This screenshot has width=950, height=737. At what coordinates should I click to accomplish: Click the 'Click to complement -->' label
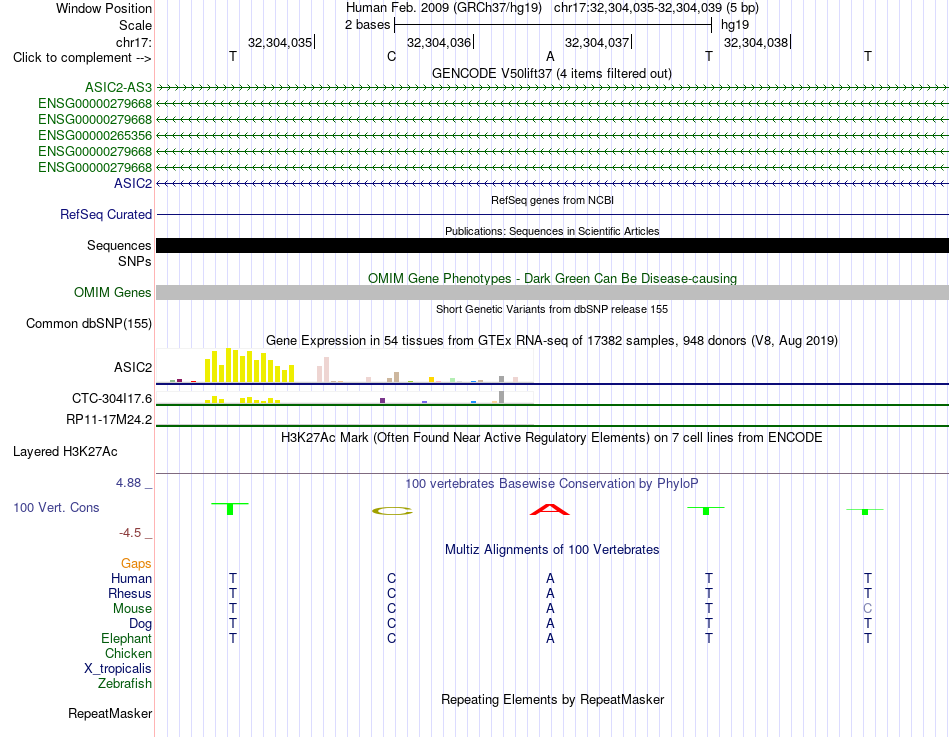tap(82, 58)
